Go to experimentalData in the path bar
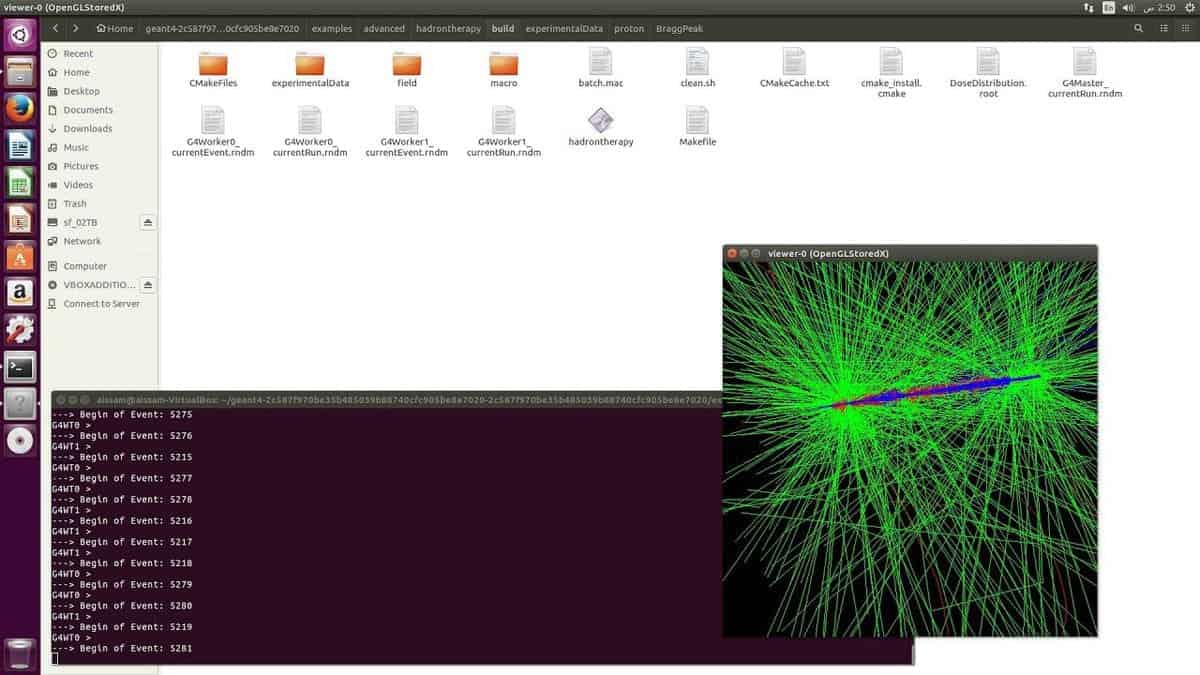 click(x=564, y=29)
